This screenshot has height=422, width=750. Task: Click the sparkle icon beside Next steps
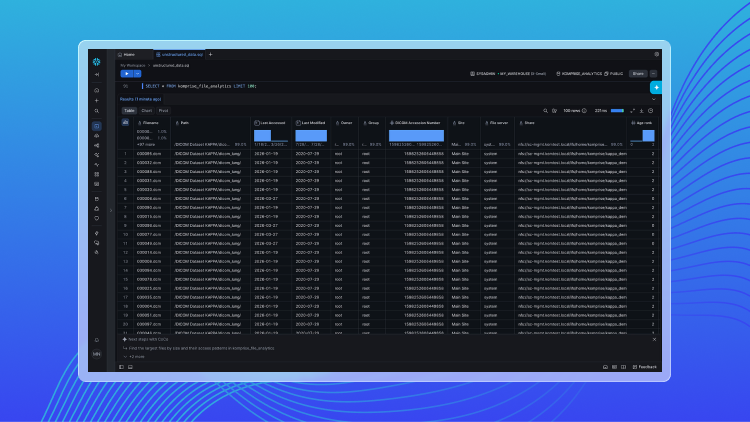(x=124, y=339)
